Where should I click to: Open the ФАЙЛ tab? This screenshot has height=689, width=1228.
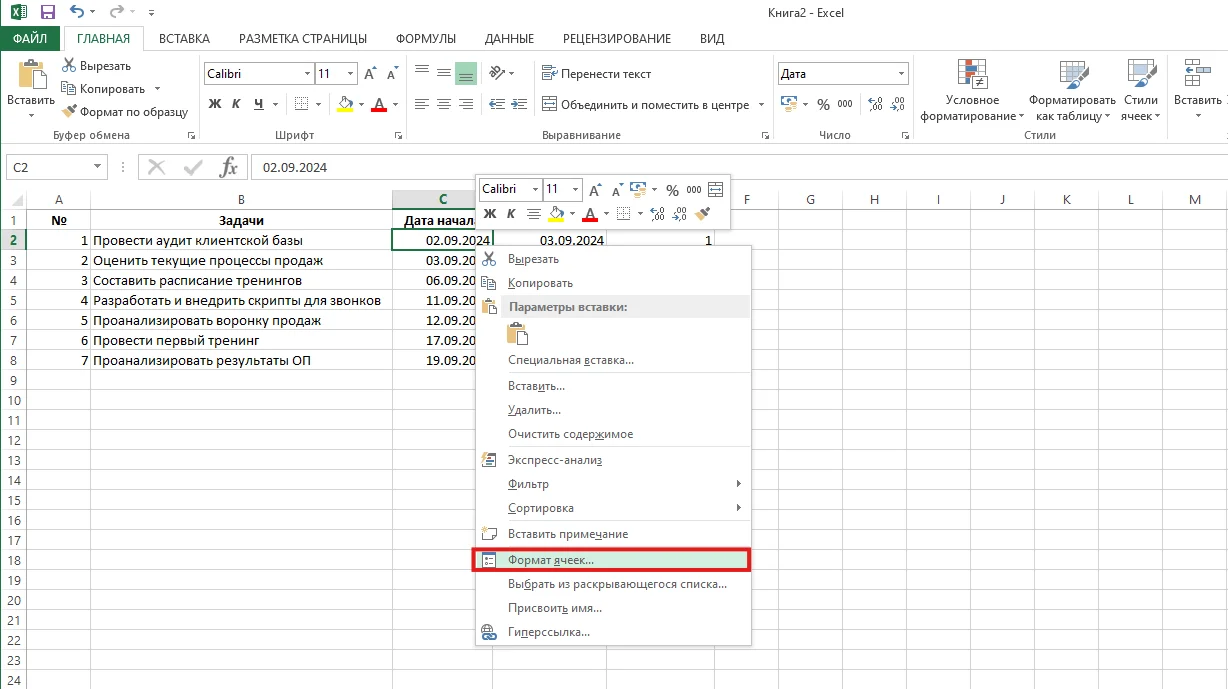pos(30,39)
